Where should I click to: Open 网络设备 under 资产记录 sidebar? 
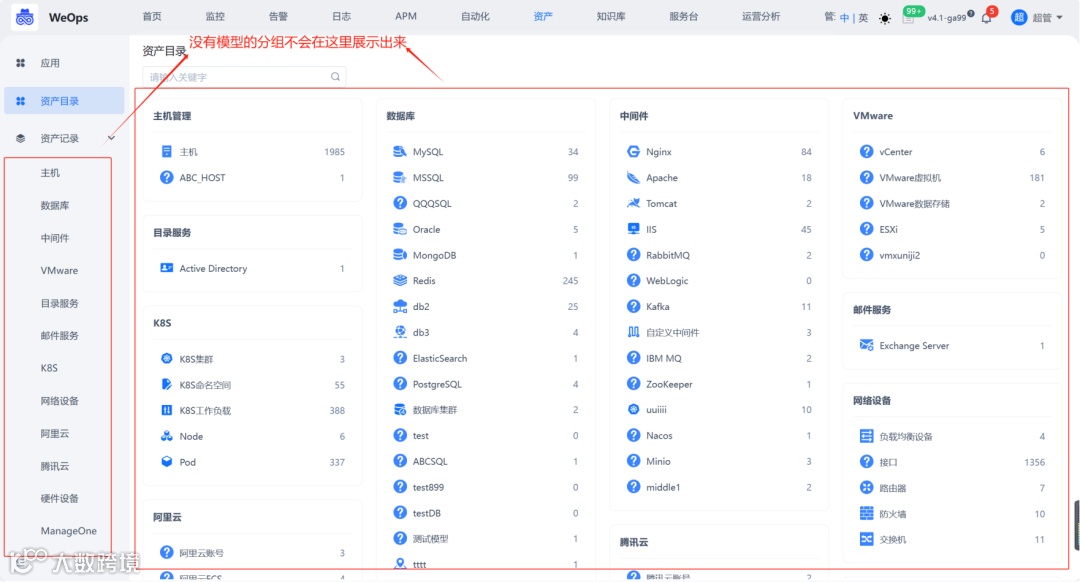point(59,401)
